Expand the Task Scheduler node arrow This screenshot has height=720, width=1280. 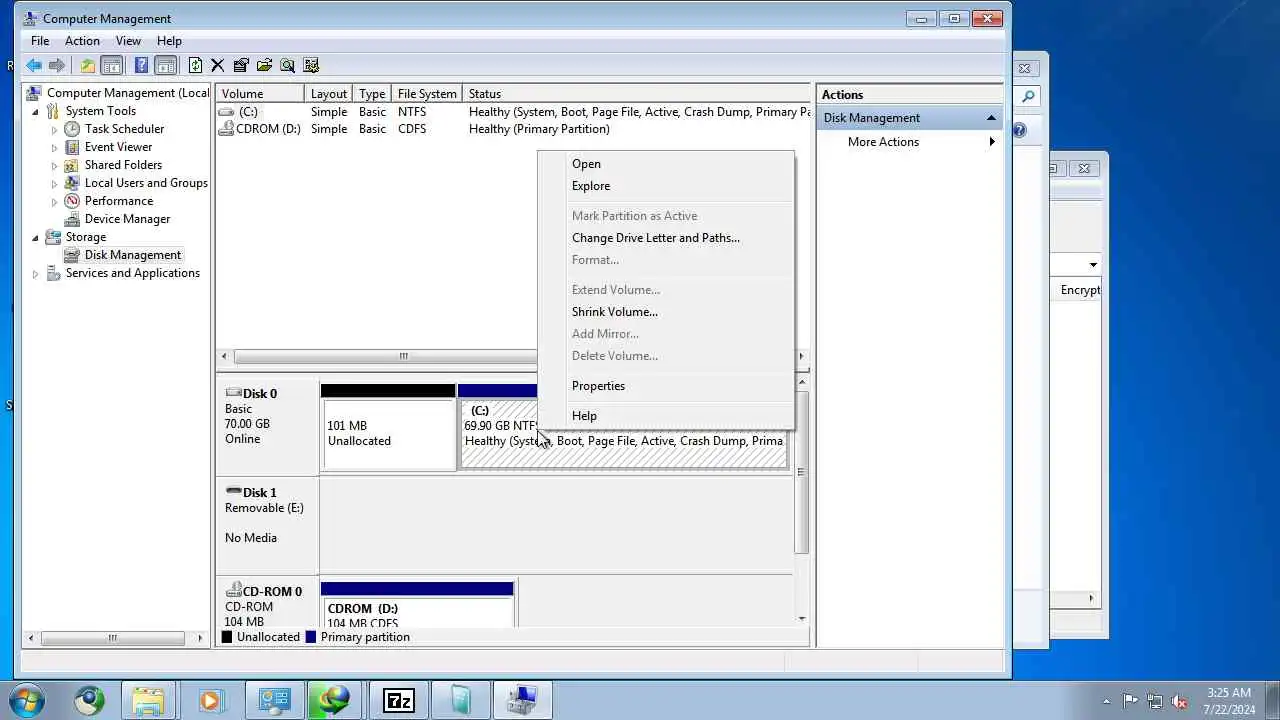54,129
